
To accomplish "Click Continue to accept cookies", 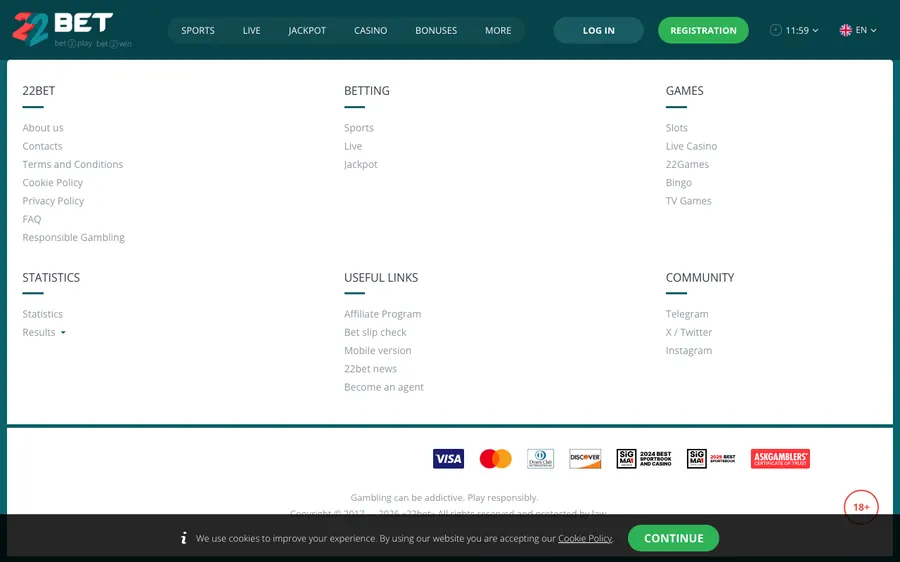I will [x=673, y=538].
